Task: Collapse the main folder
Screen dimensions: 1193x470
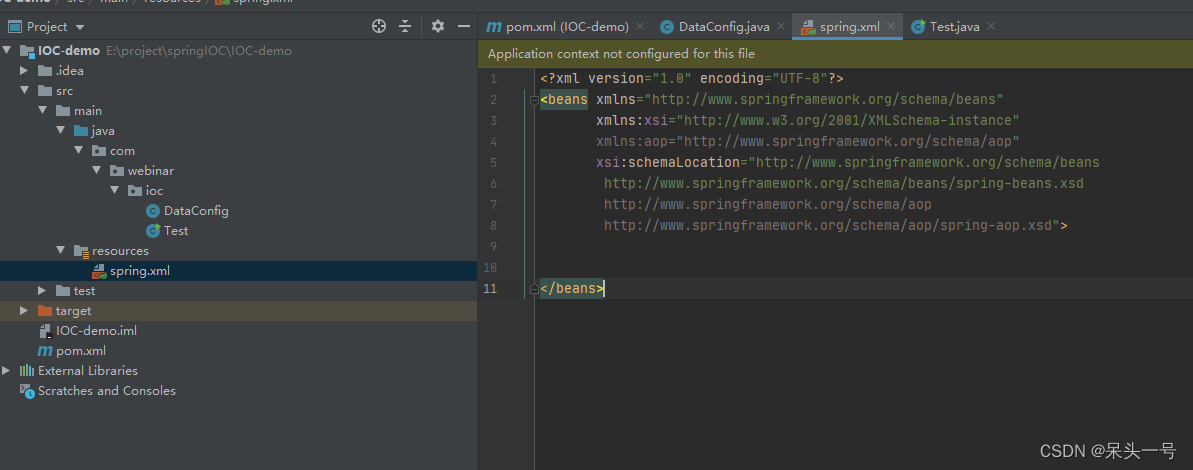Action: click(x=43, y=110)
